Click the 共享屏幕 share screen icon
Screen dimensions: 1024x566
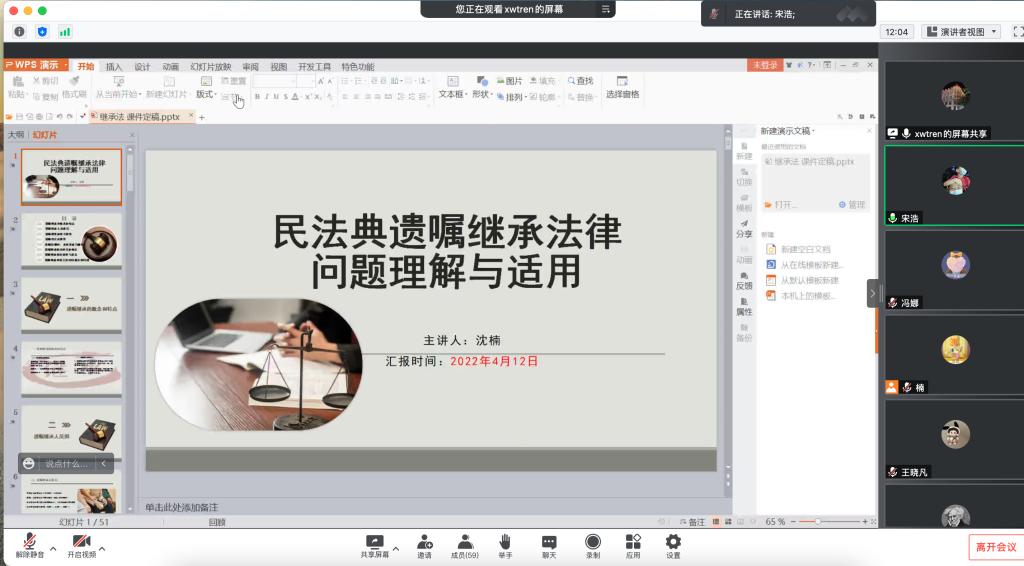(375, 543)
